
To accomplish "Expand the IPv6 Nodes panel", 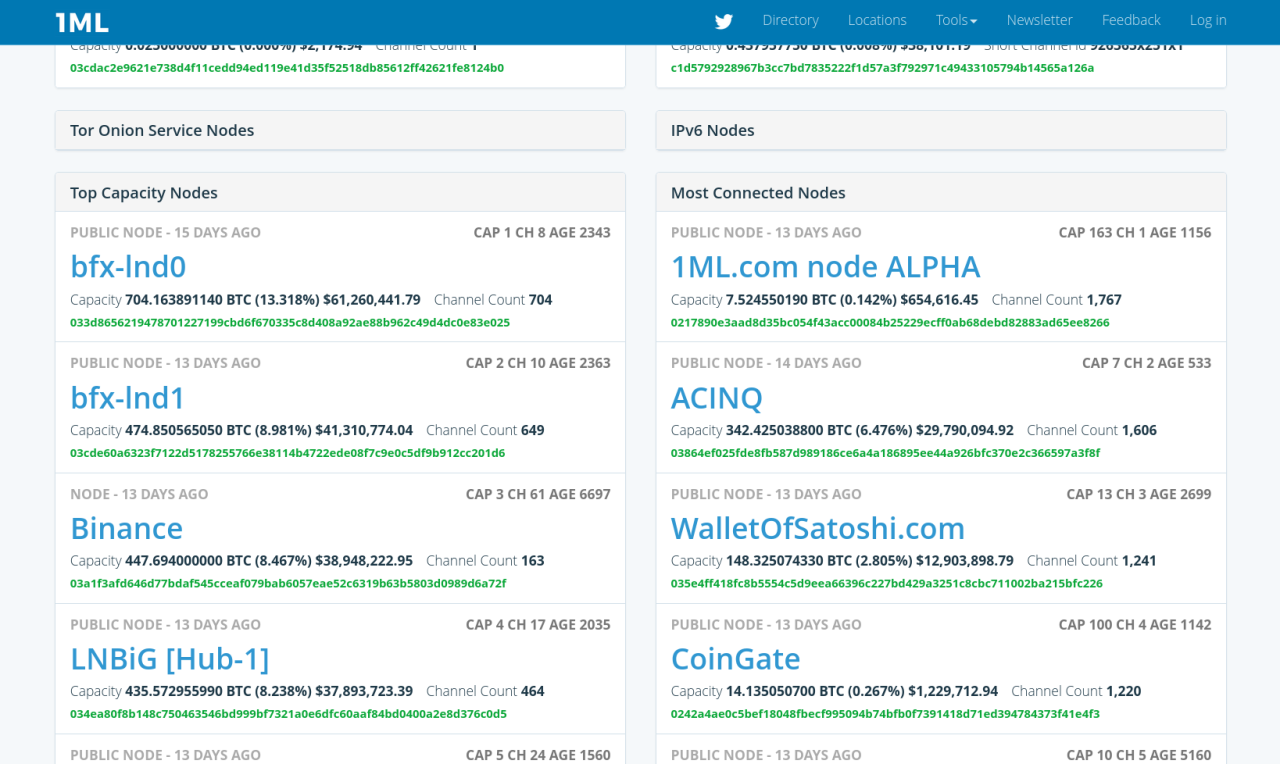I will tap(713, 130).
